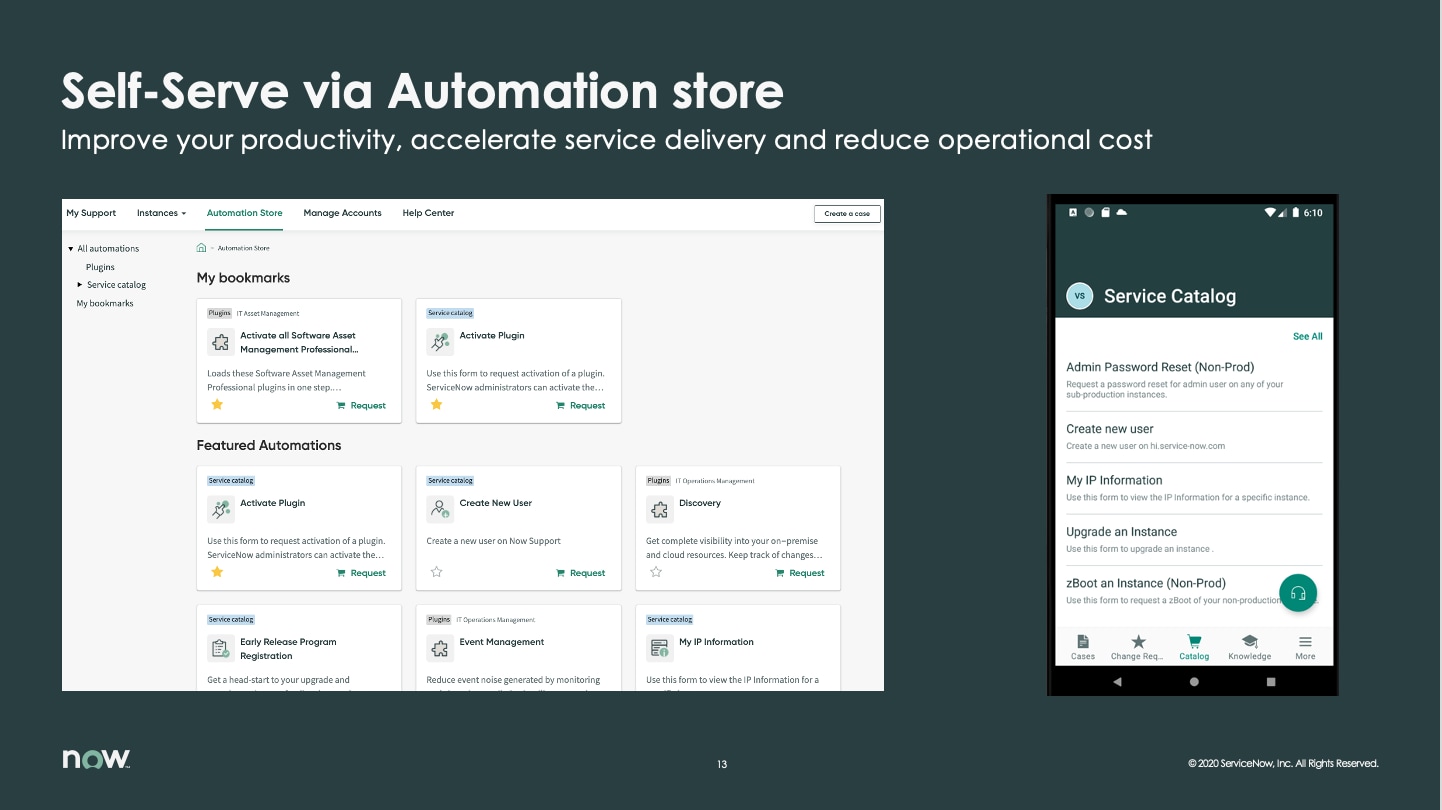Unbookmark the Software Asset Management card star

point(217,405)
